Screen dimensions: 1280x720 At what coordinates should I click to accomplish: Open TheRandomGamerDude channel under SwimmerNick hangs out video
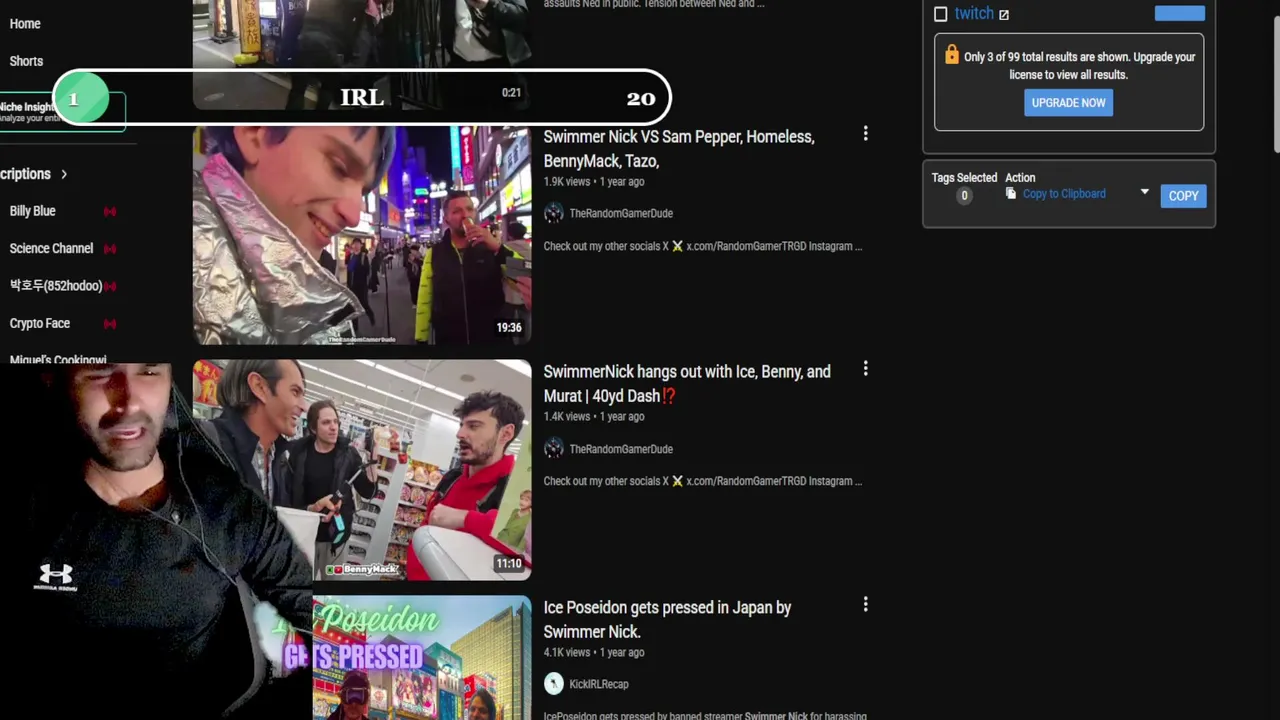coord(621,449)
